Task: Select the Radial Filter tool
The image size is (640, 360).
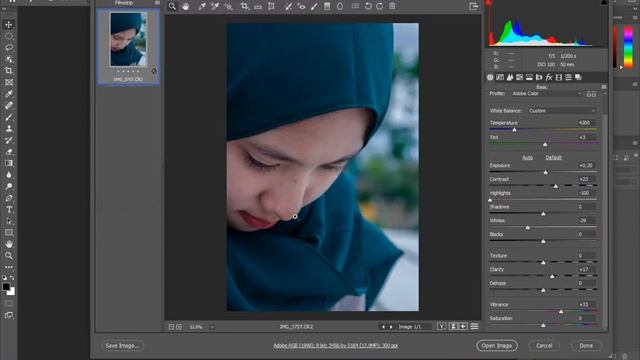Action: pyautogui.click(x=340, y=6)
